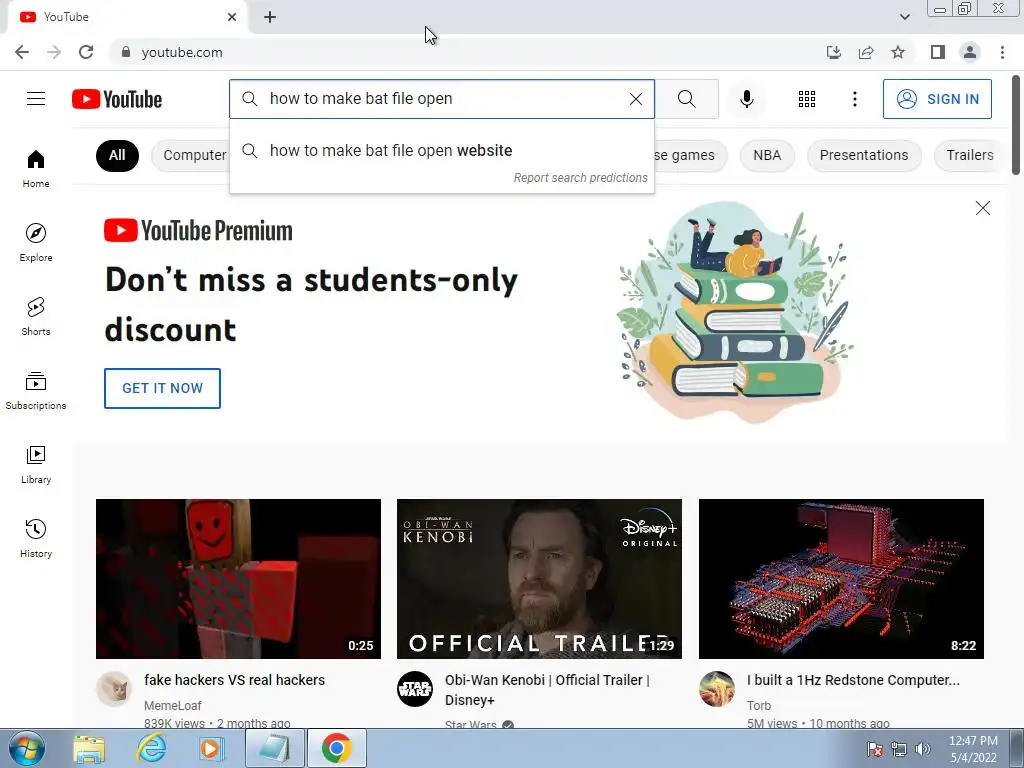Open the Windows Start menu
The width and height of the screenshot is (1024, 768).
pos(27,749)
